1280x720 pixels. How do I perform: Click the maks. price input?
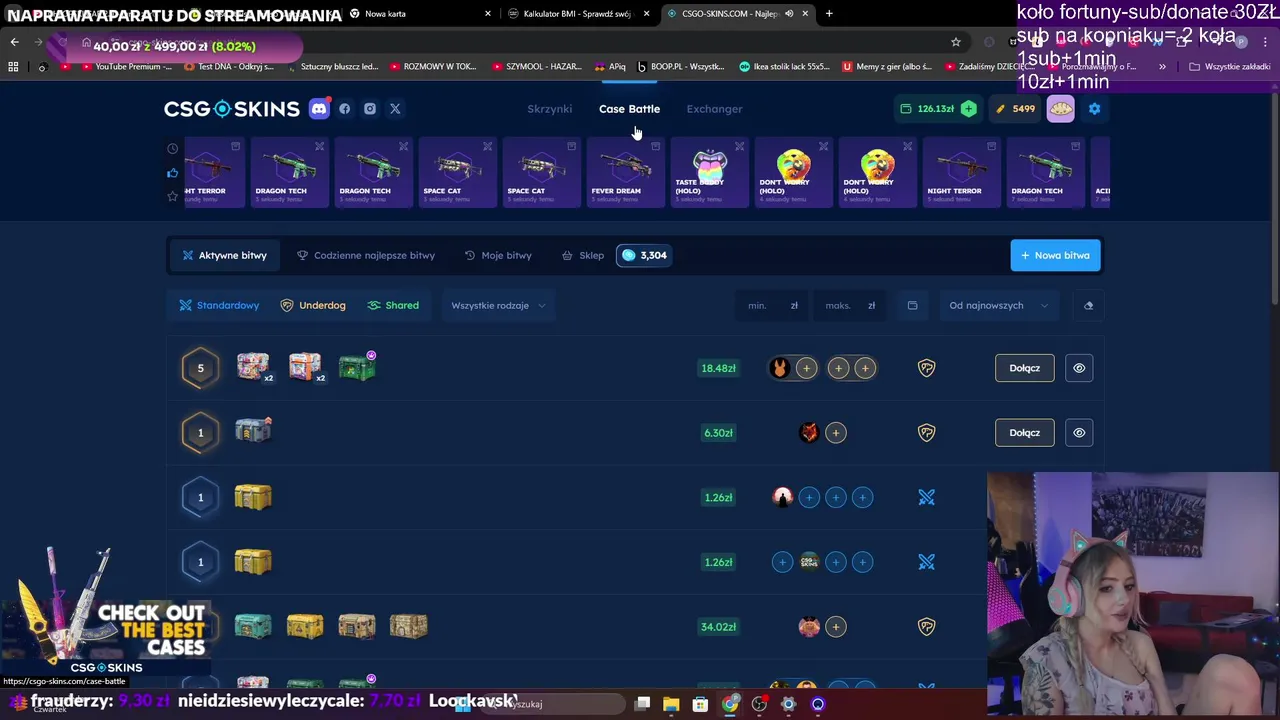[x=850, y=305]
